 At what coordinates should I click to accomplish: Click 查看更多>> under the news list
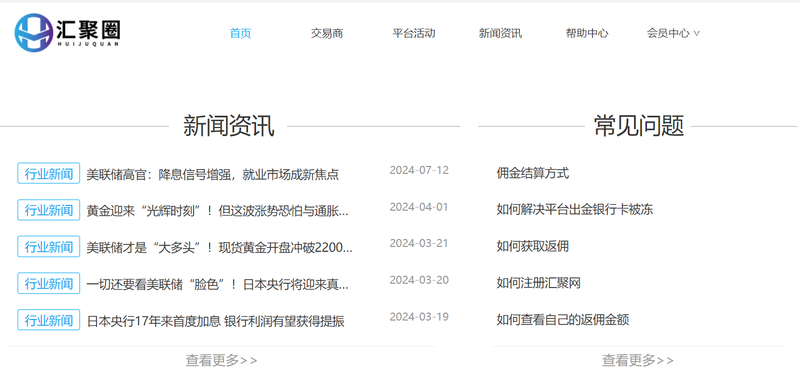(221, 361)
